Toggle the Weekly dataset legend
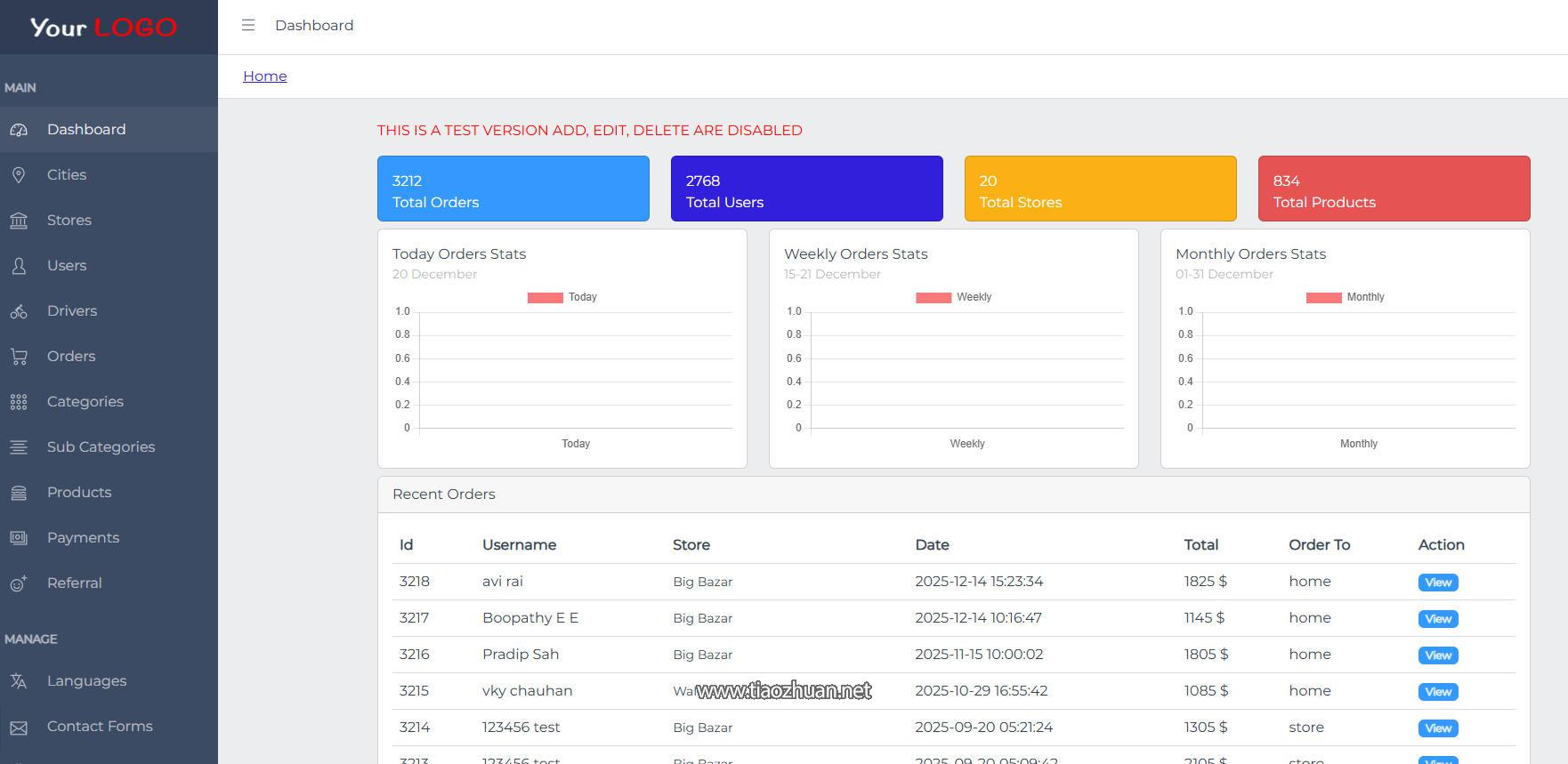This screenshot has width=1568, height=764. click(953, 297)
